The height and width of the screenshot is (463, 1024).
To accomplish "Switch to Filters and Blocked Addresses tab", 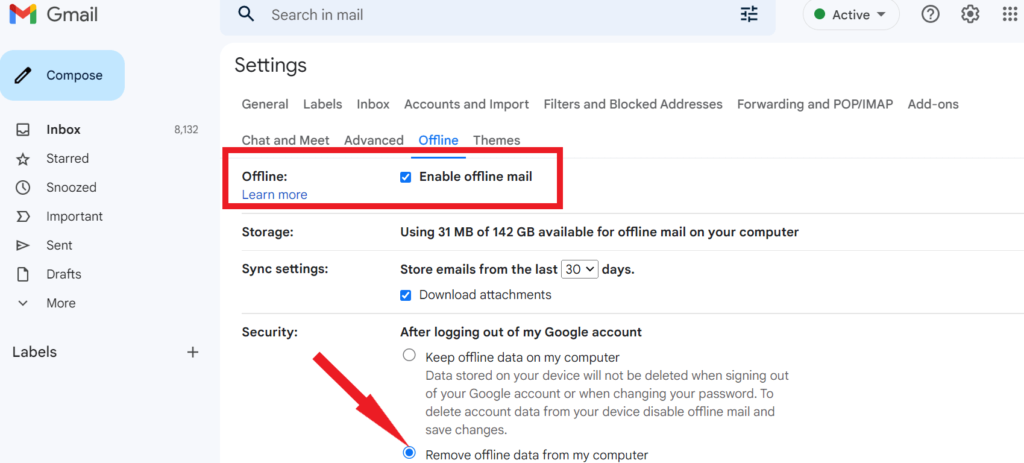I will click(x=633, y=104).
